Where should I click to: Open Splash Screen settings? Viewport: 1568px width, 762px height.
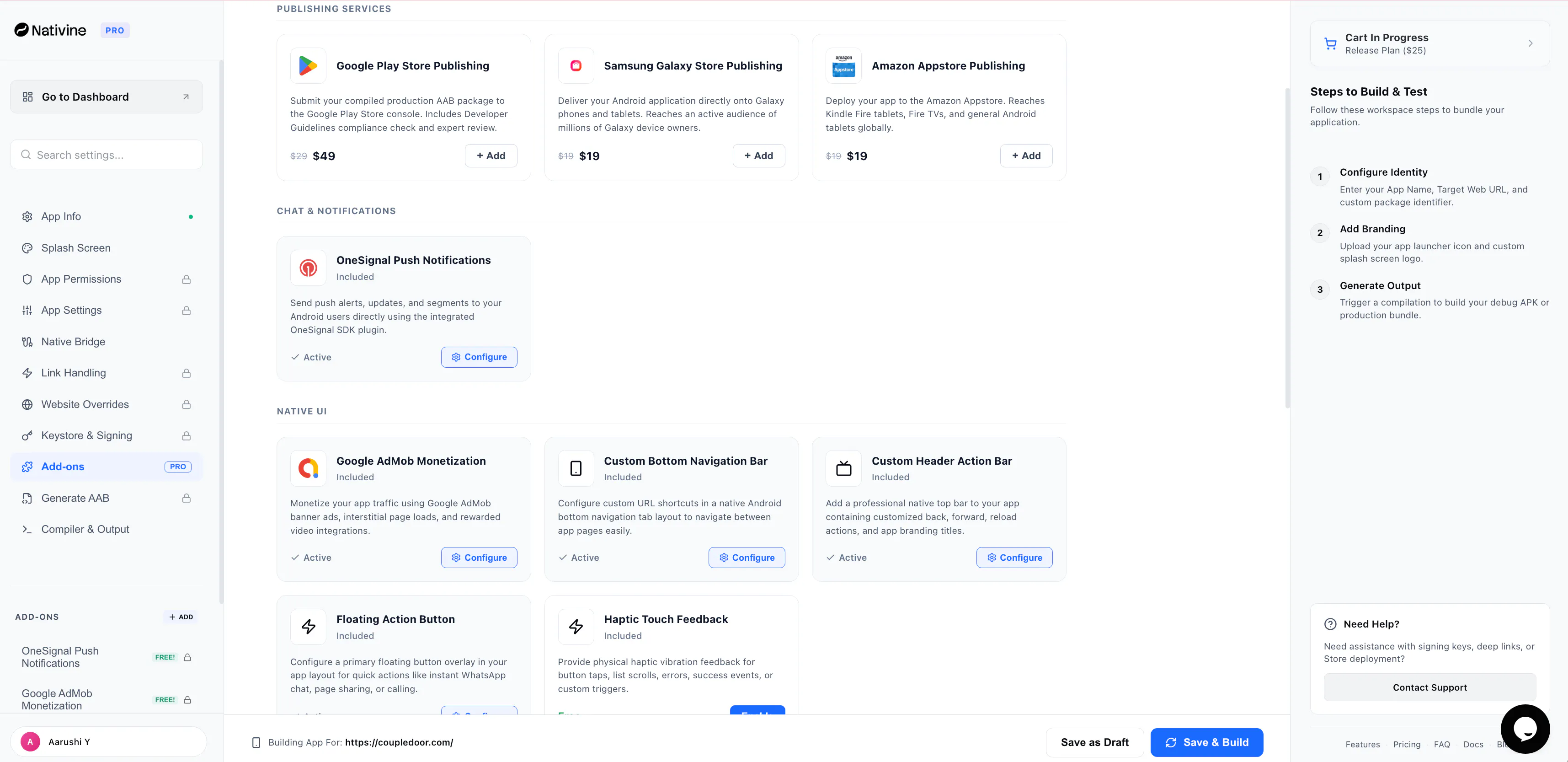click(107, 248)
